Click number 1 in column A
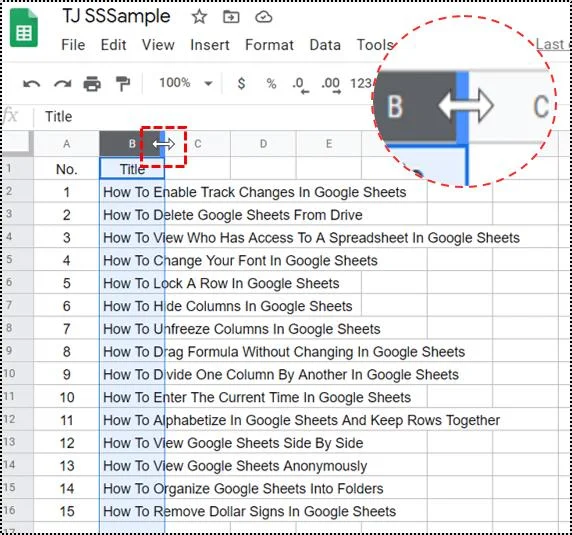The height and width of the screenshot is (535, 572). click(66, 192)
